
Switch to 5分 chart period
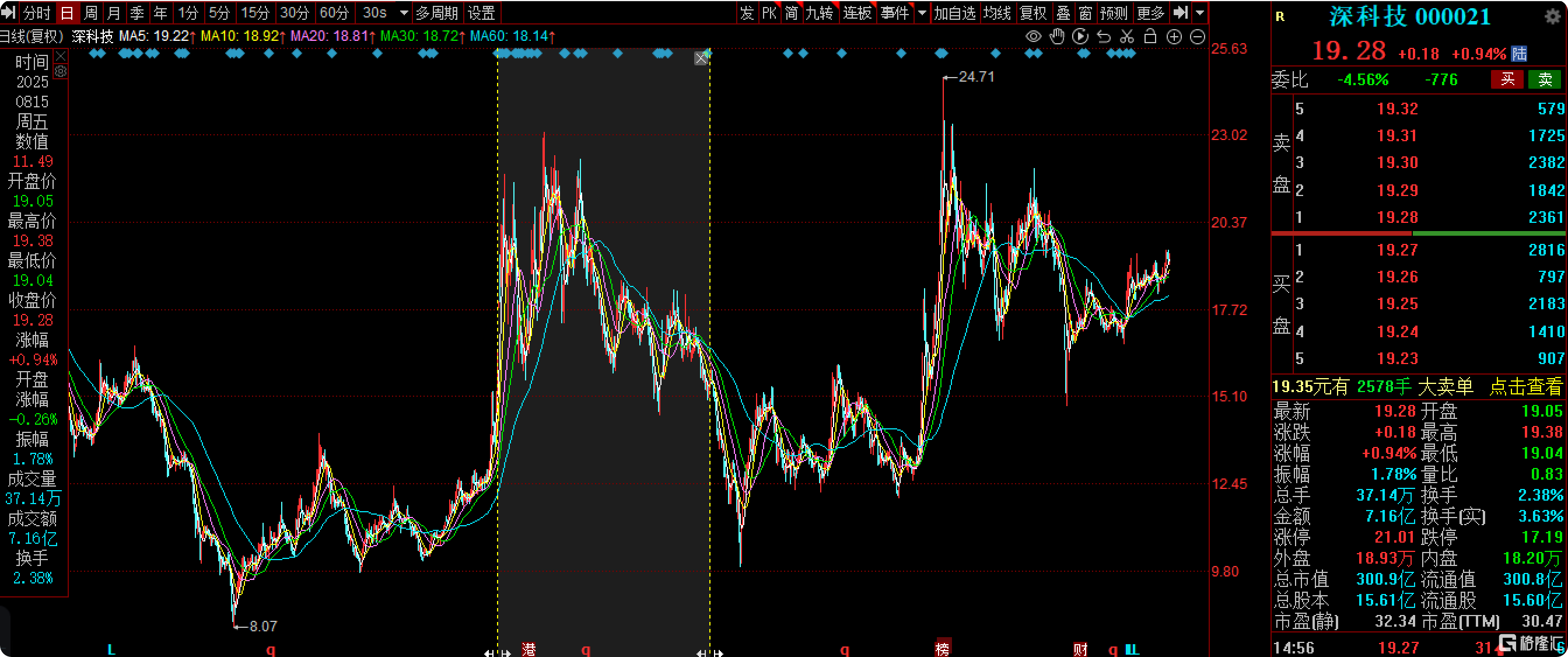click(219, 12)
